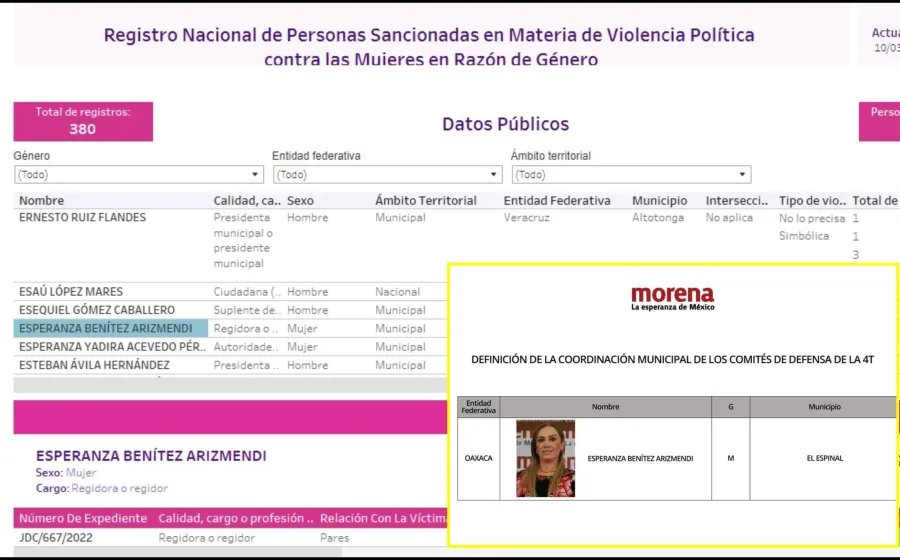
Task: Select highlighted ESPERANZA BENÍTEZ ARIZMENDI row
Action: coord(111,328)
